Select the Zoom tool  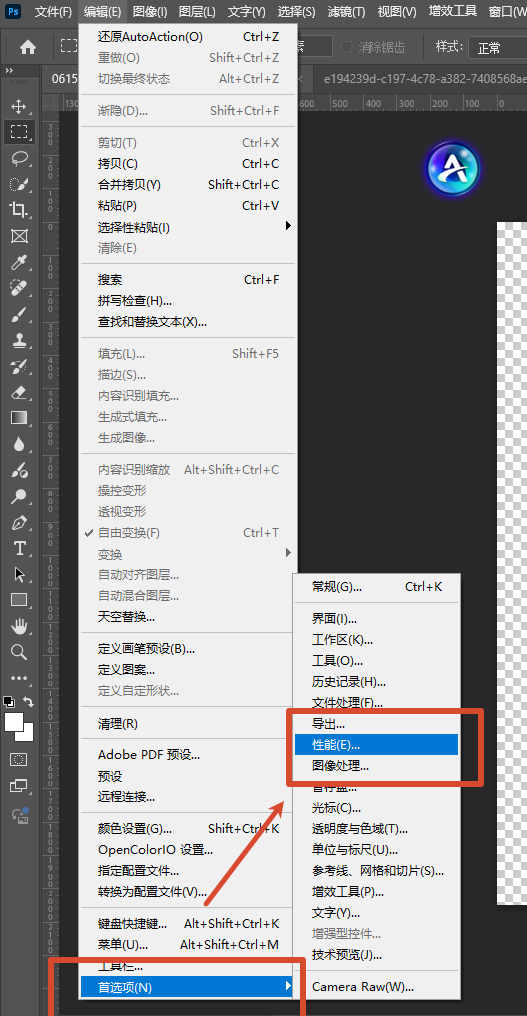[19, 652]
